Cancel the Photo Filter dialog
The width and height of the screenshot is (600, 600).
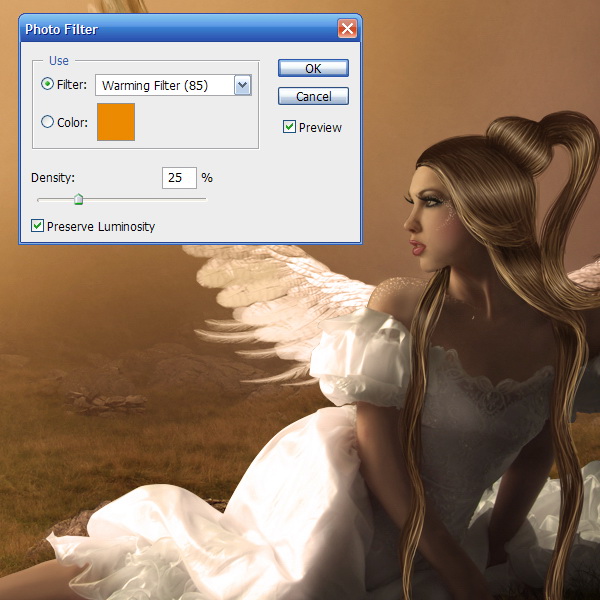(x=313, y=96)
